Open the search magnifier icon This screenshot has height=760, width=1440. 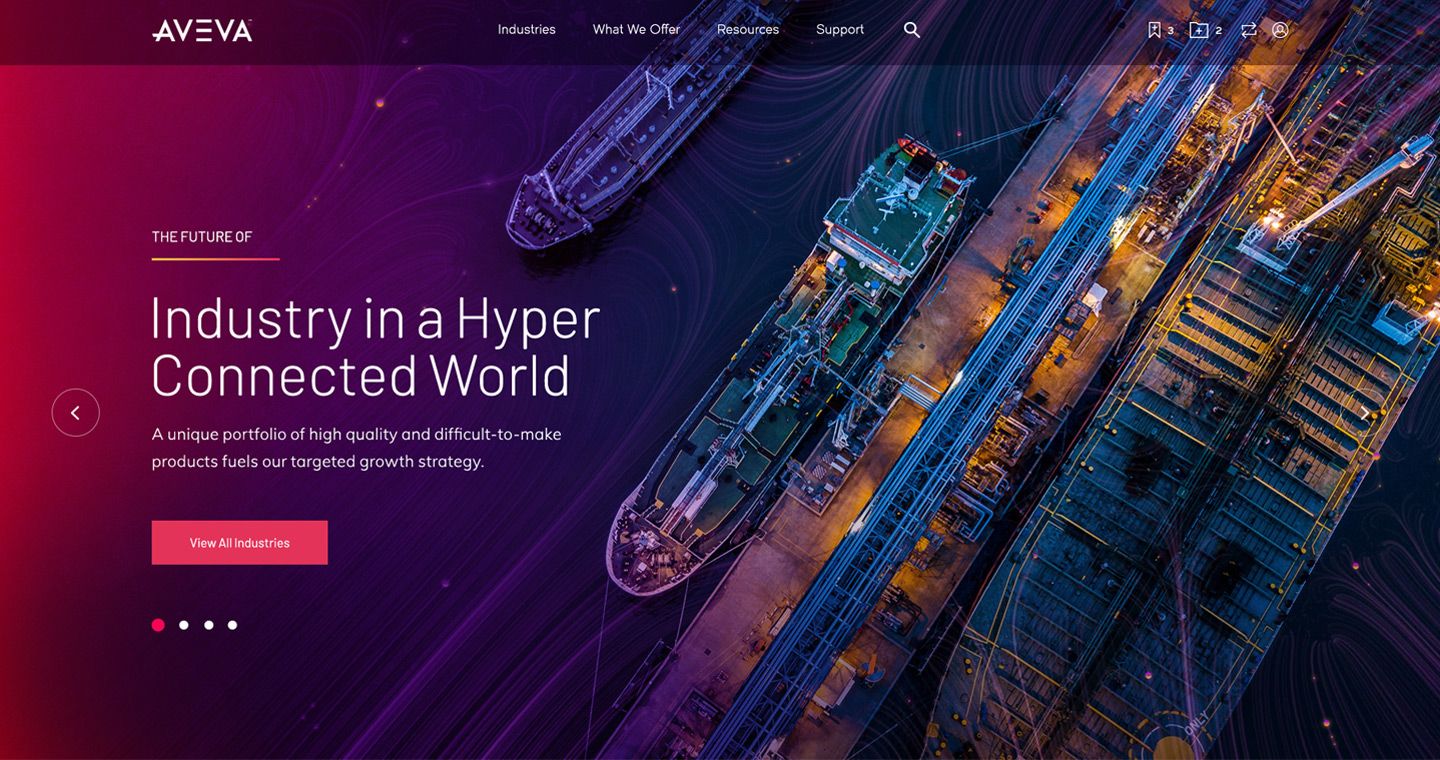[x=912, y=30]
